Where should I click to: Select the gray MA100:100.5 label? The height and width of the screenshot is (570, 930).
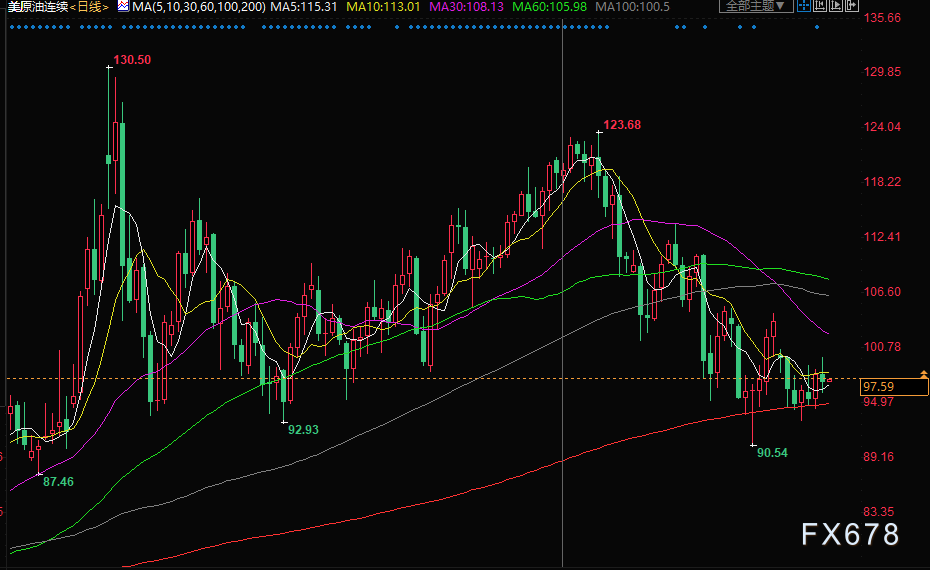[x=631, y=7]
